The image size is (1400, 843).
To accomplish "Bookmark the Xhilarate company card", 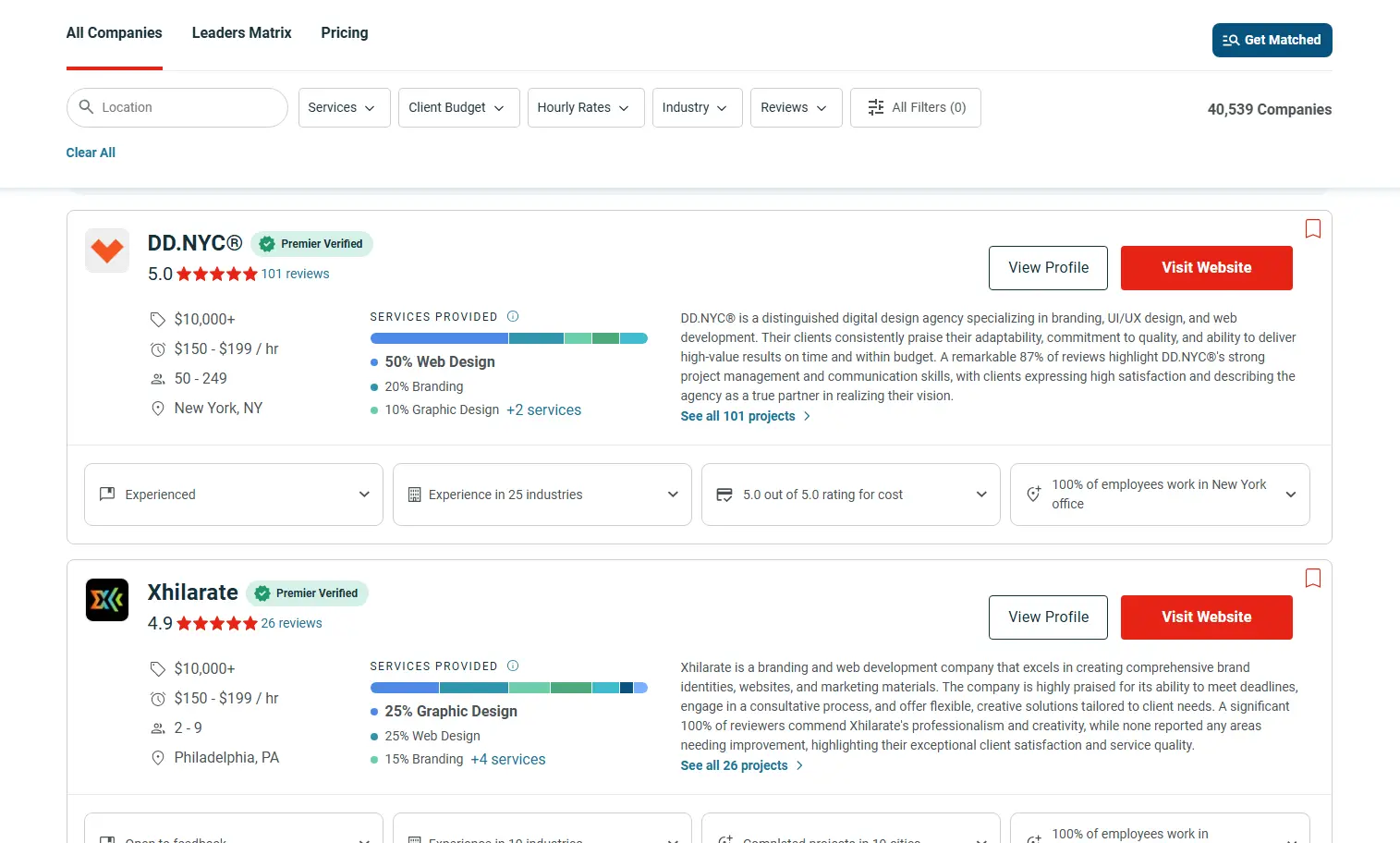I will pos(1312,578).
